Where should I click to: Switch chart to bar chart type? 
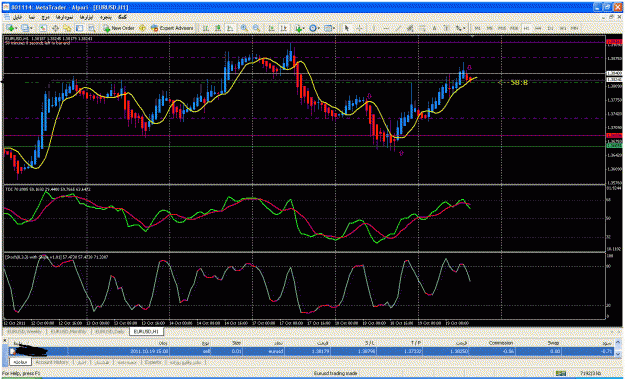206,28
